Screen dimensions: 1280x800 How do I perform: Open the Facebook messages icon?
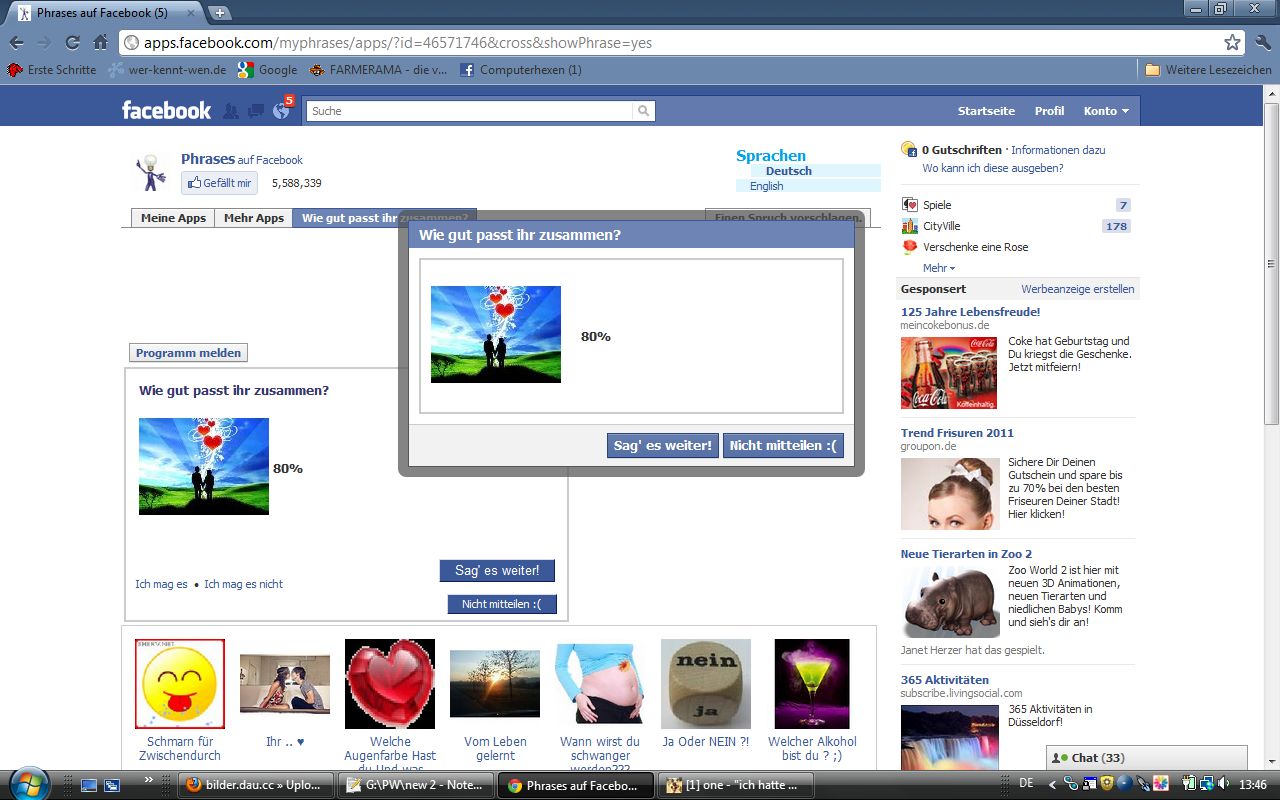[256, 111]
